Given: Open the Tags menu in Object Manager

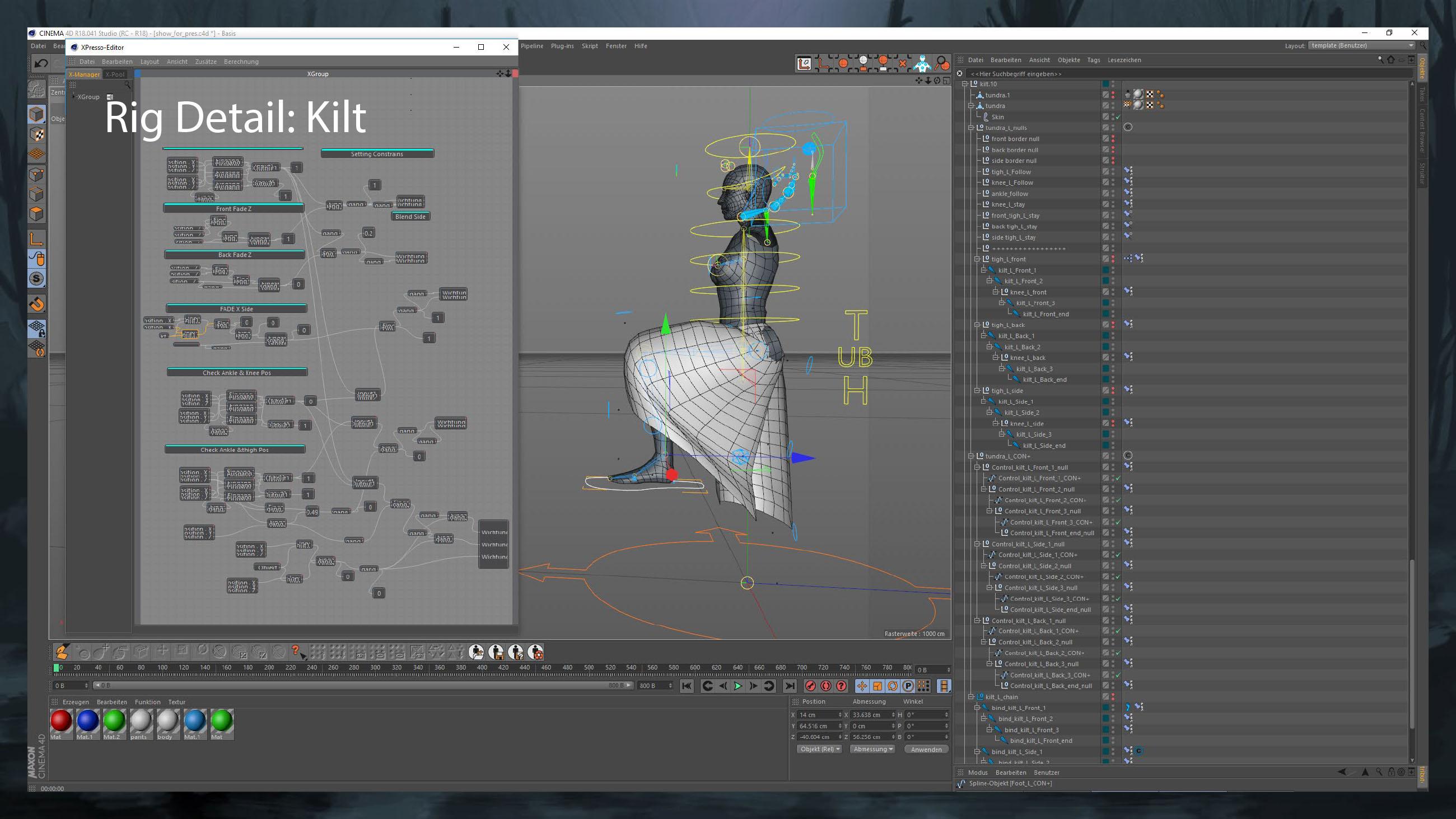Looking at the screenshot, I should (1094, 60).
